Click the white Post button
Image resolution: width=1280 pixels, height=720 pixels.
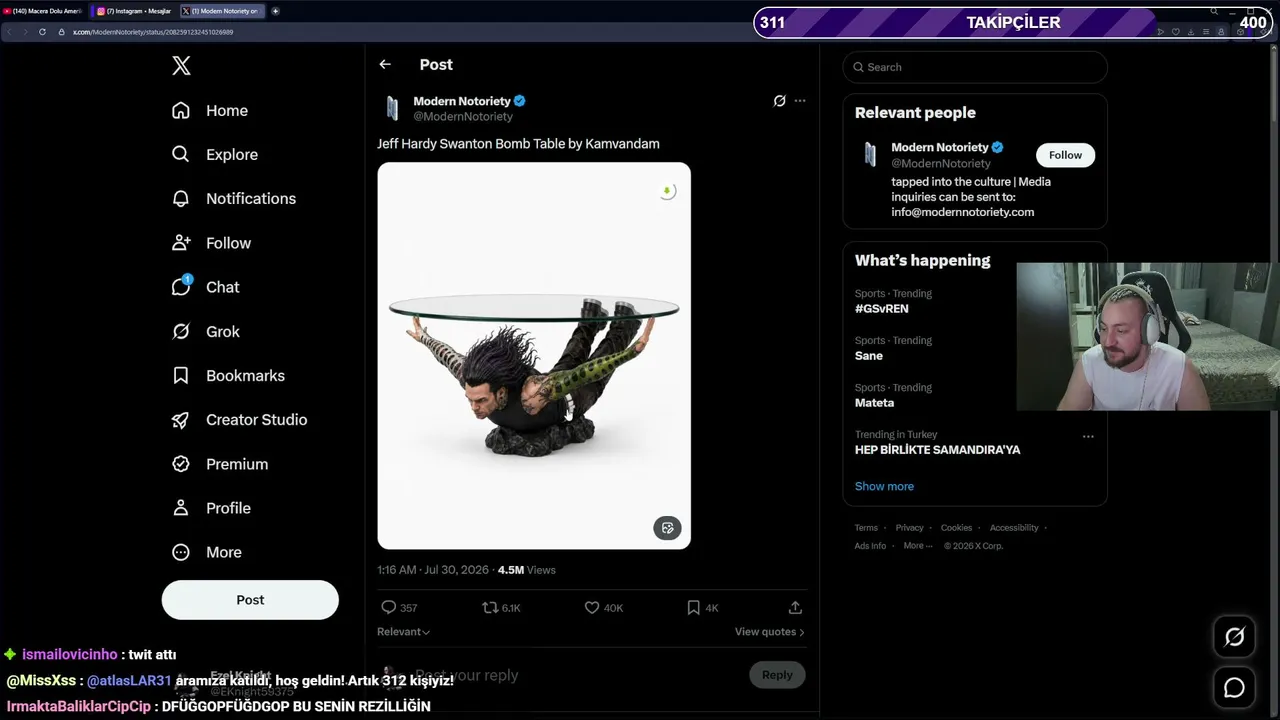tap(250, 600)
